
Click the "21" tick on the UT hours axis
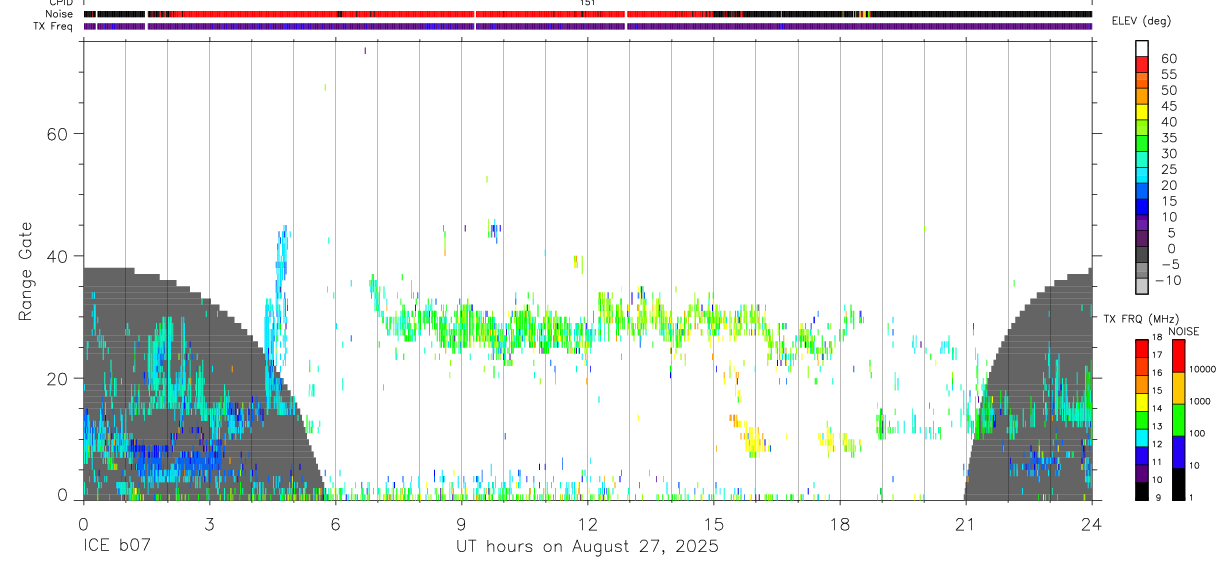[965, 523]
